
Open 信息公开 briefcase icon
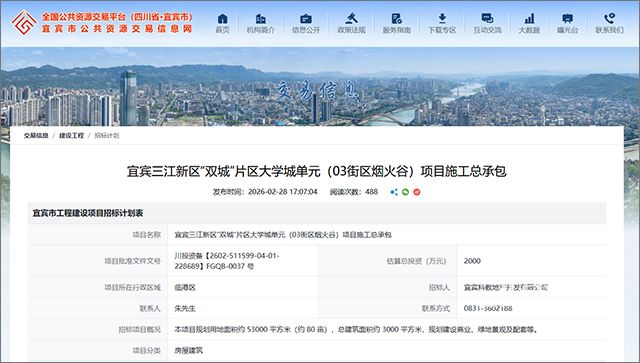click(306, 18)
